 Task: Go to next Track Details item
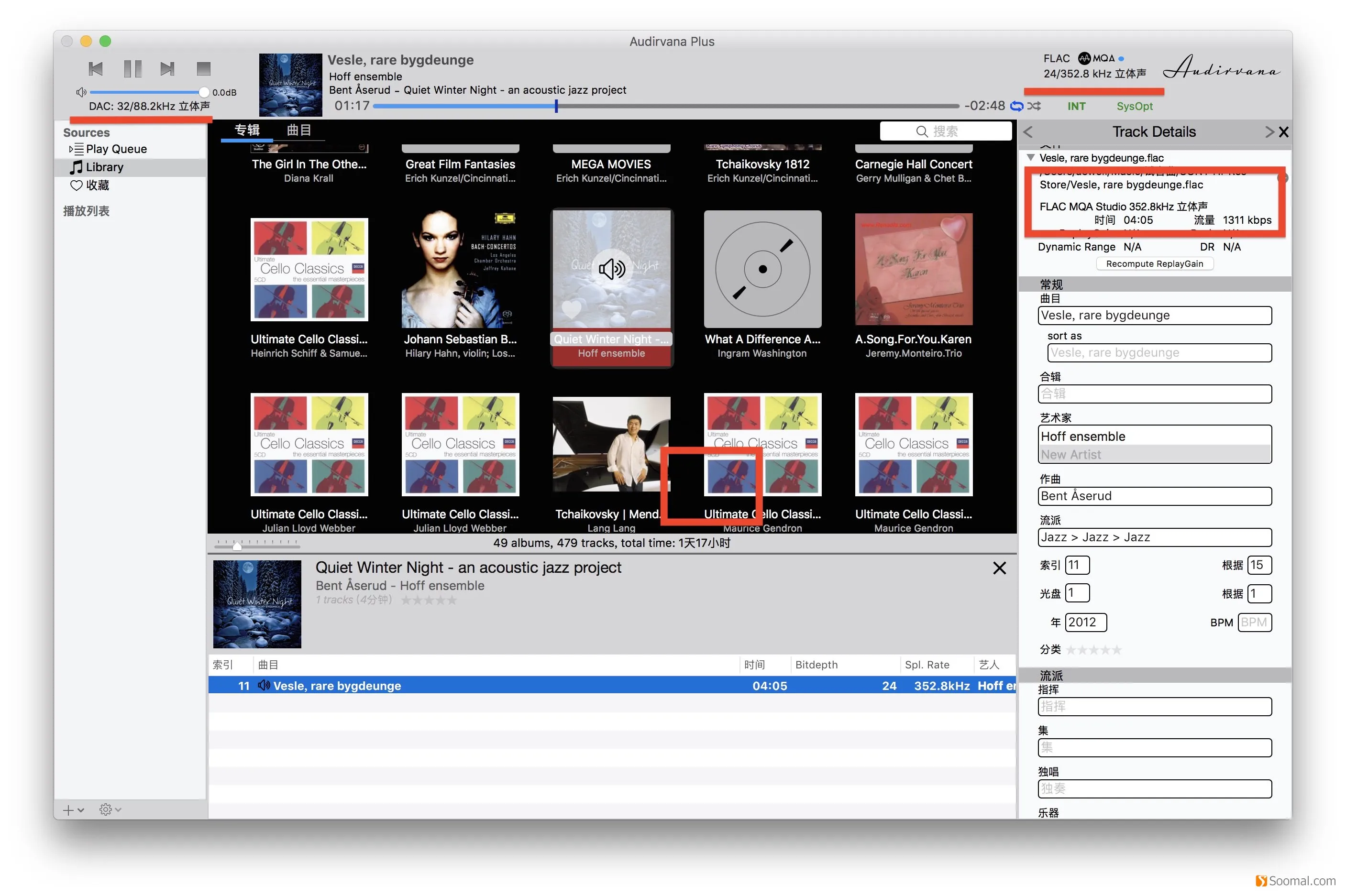point(1269,132)
